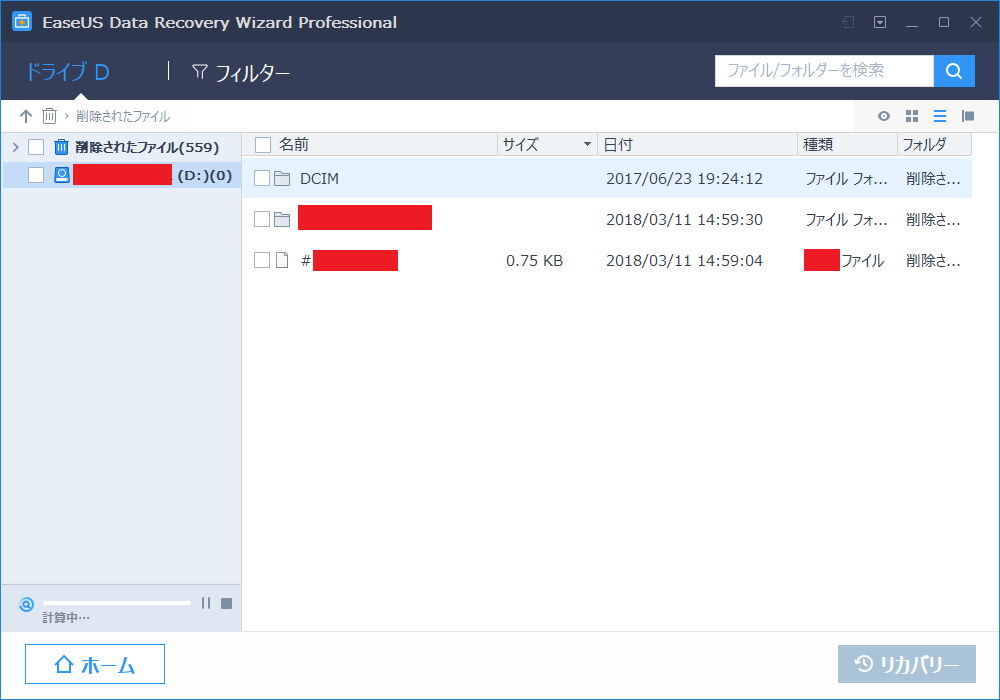
Task: Click the DCIM folder icon
Action: [x=282, y=179]
